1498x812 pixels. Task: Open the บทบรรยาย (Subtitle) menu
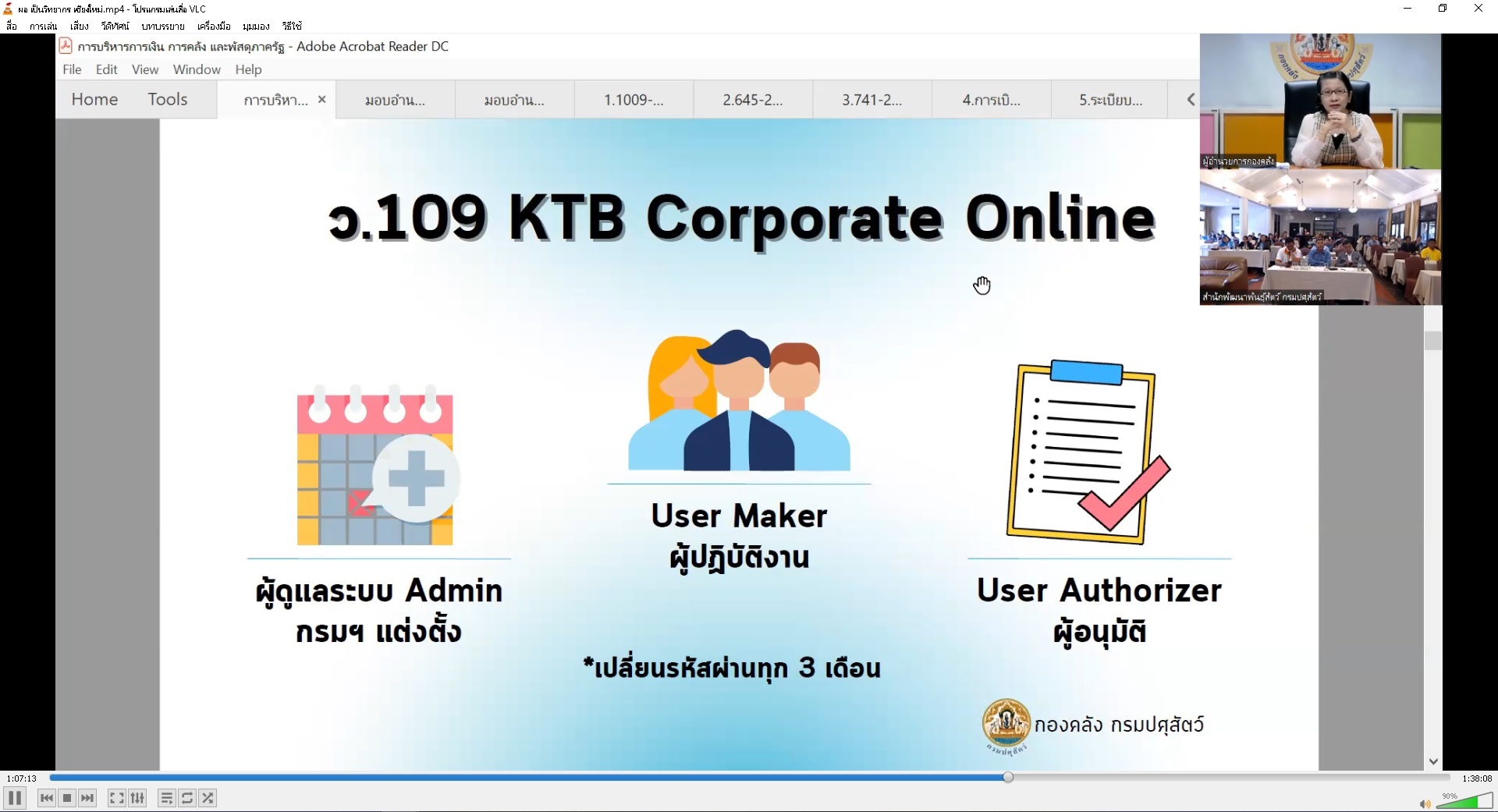pyautogui.click(x=163, y=26)
